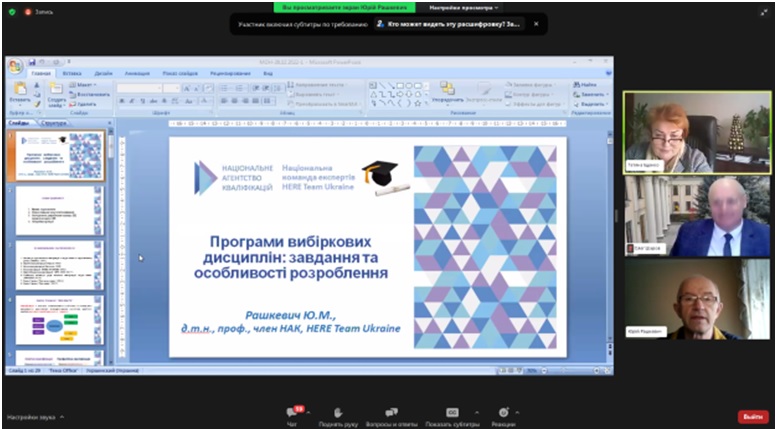Click the clear formatting icon

tap(208, 88)
